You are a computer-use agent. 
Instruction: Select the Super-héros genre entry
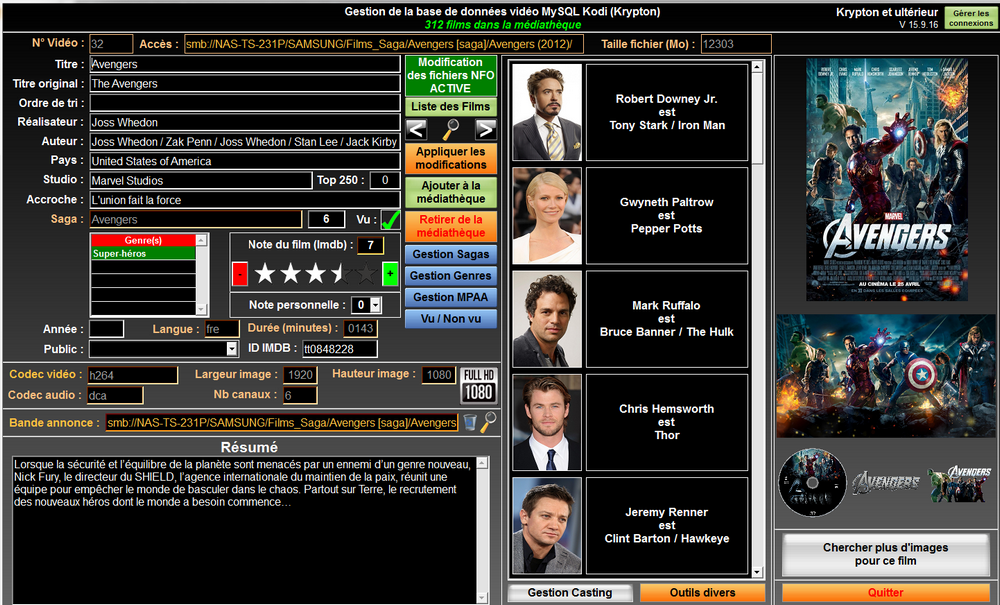[143, 253]
